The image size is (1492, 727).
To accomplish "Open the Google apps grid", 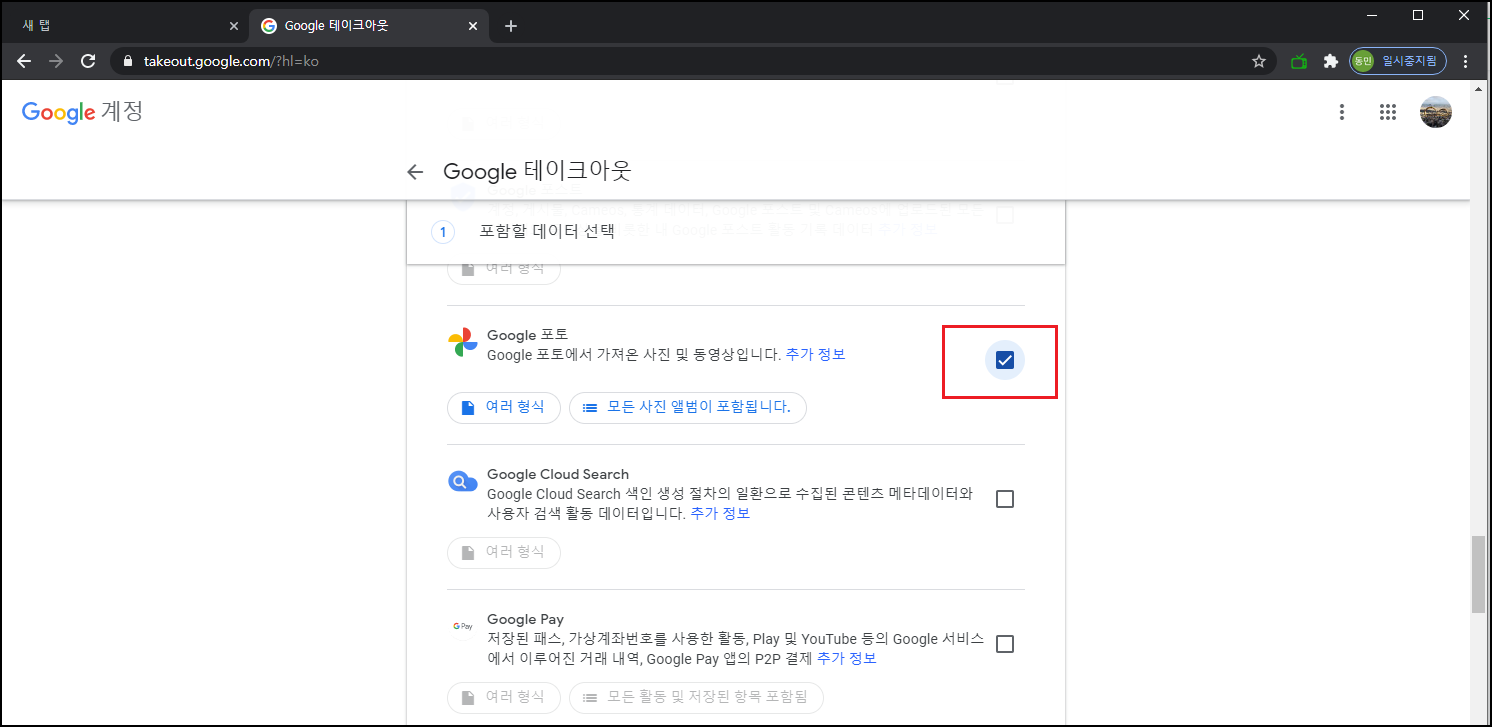I will (1387, 112).
